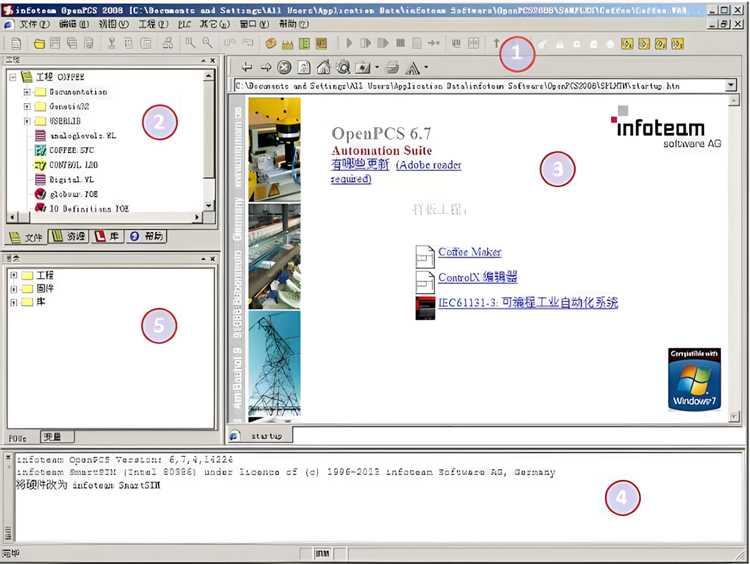Click the Home icon in browser toolbar
Screen dimensions: 750x564
click(323, 68)
